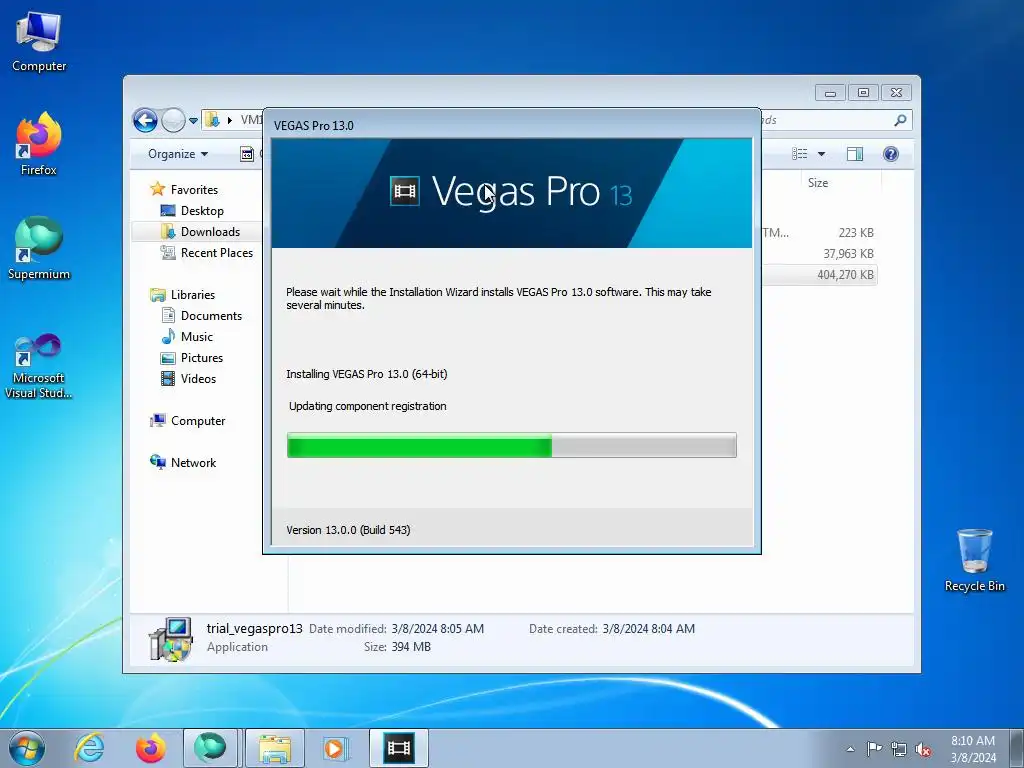The image size is (1024, 768).
Task: Click the address bar folder icon
Action: pyautogui.click(x=212, y=120)
